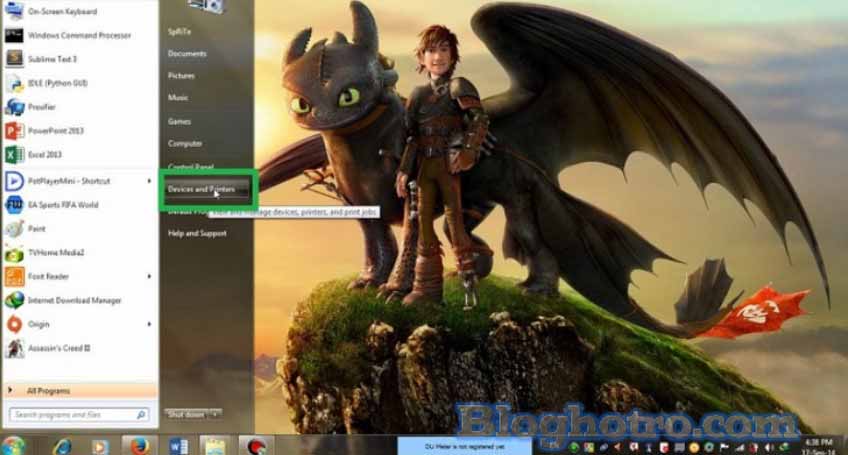Open Help and Support

pos(197,234)
